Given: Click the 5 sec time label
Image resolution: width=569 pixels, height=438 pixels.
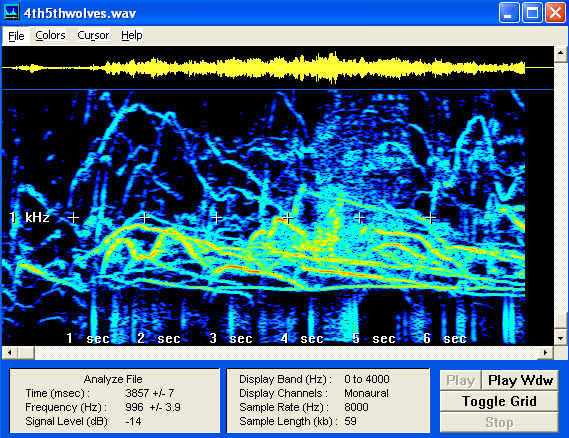Looking at the screenshot, I should (x=373, y=338).
